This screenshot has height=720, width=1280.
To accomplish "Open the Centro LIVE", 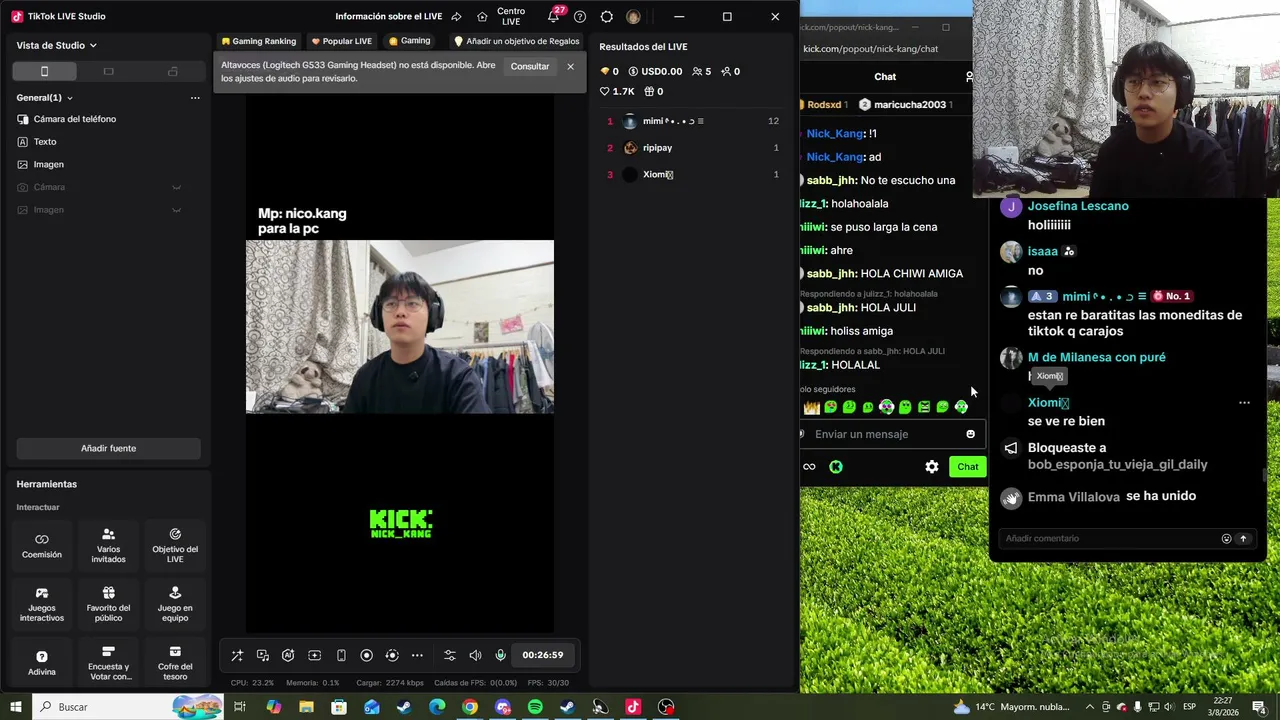I will [501, 17].
